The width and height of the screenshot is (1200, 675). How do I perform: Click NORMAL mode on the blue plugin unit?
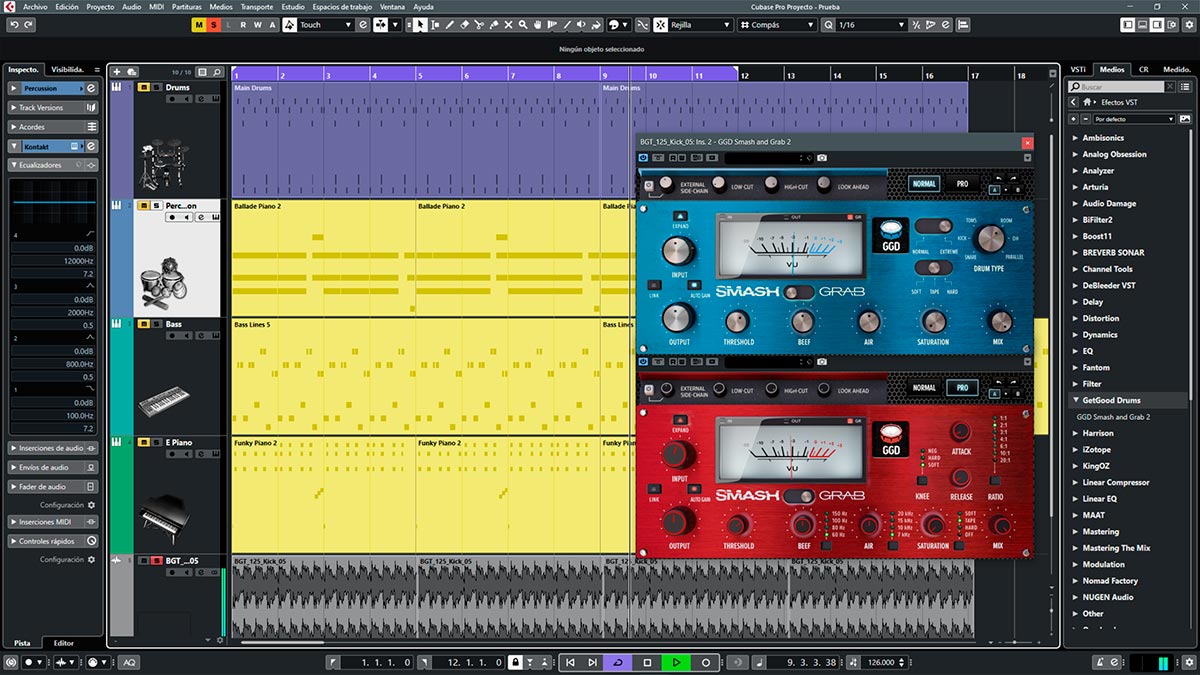coord(924,184)
